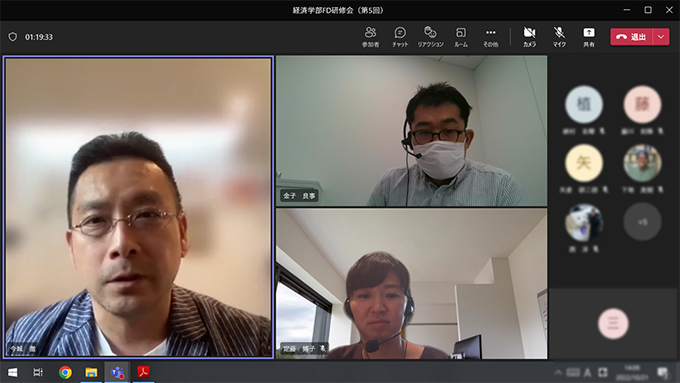This screenshot has height=383, width=680.
Task: Select the pink 藤 participant avatar
Action: (x=642, y=104)
